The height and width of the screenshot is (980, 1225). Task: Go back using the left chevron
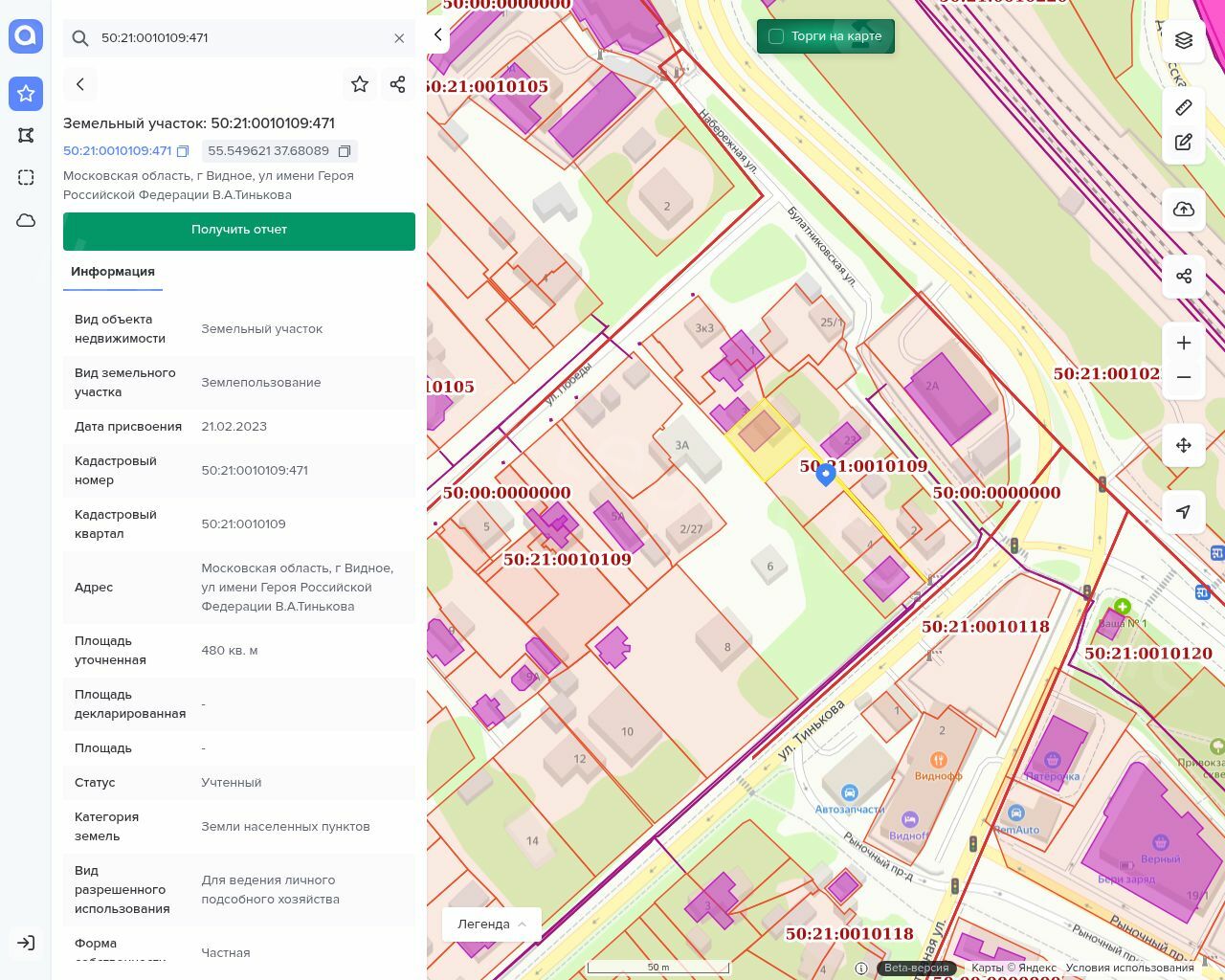click(80, 84)
